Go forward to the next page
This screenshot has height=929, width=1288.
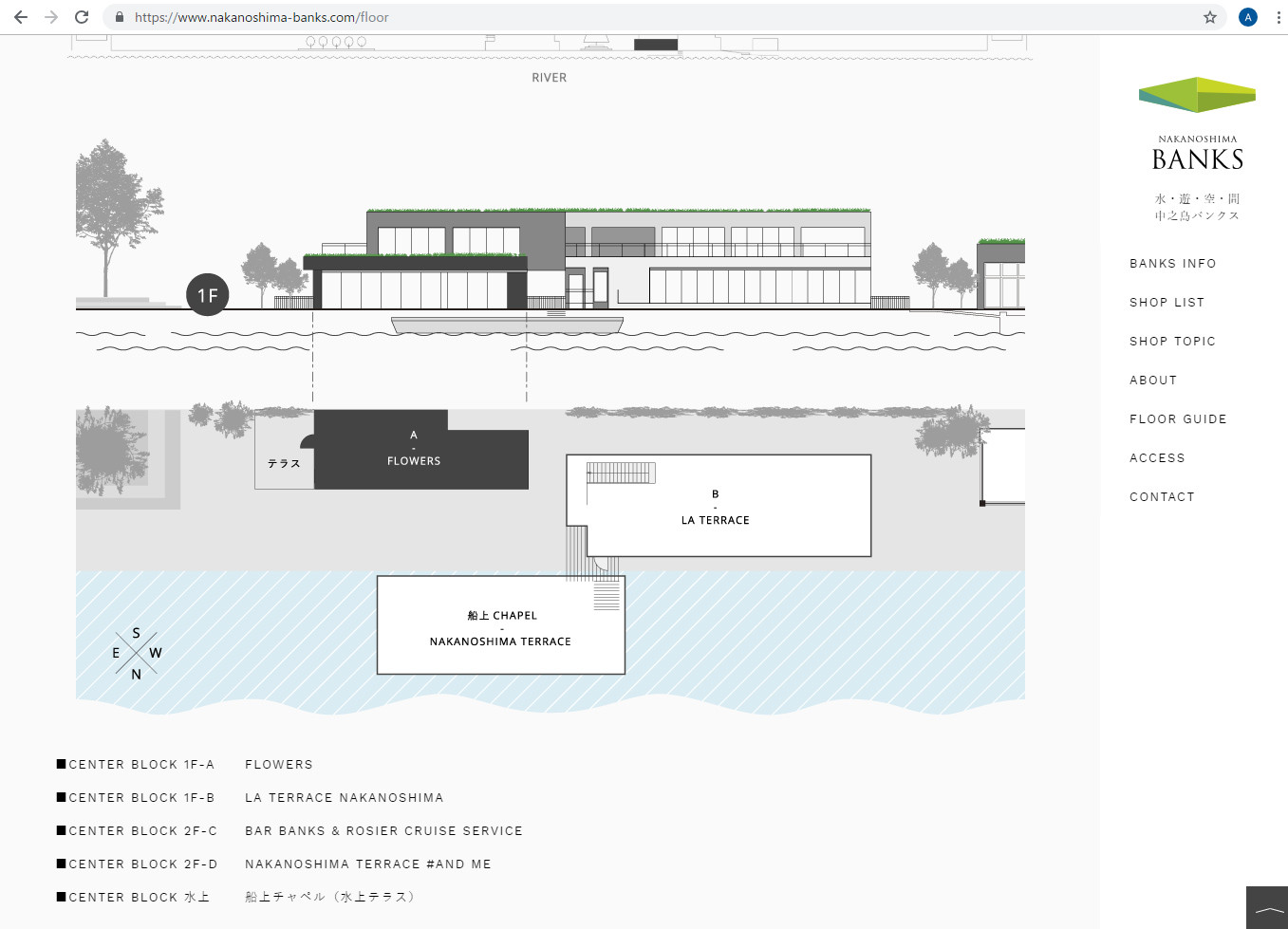pos(51,17)
